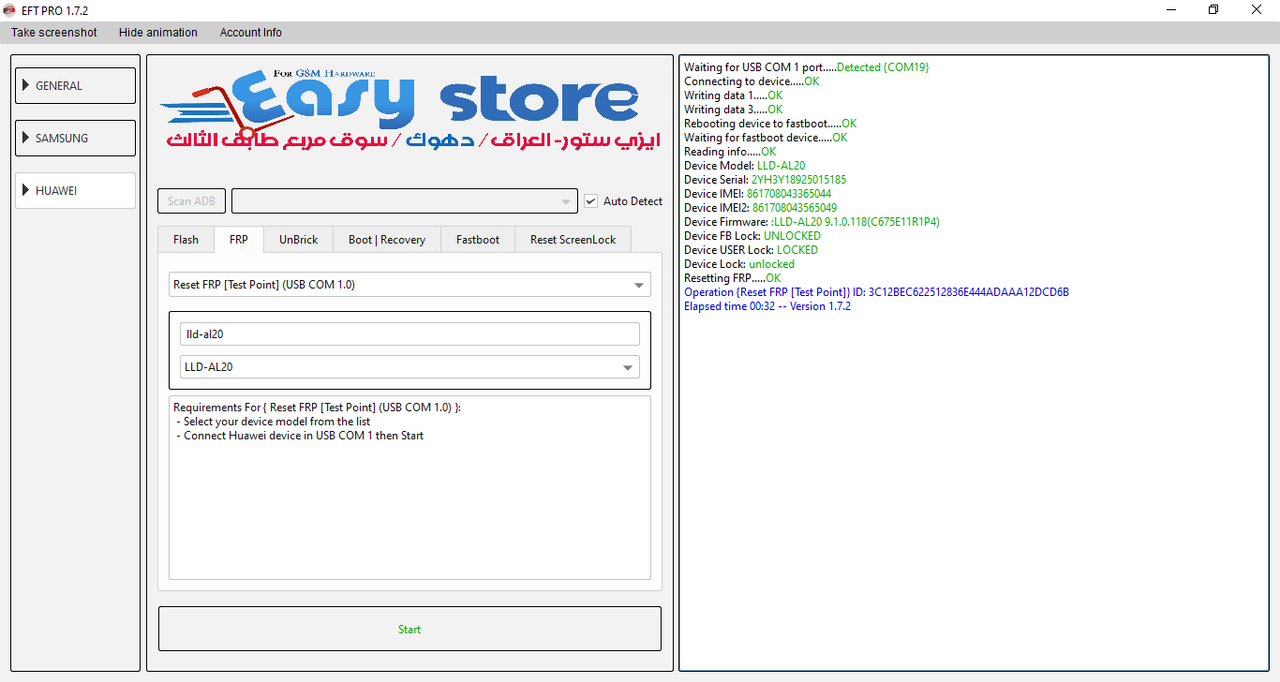Click the 'Connecting to device.....OK' log line
Image resolution: width=1280 pixels, height=682 pixels.
(751, 82)
